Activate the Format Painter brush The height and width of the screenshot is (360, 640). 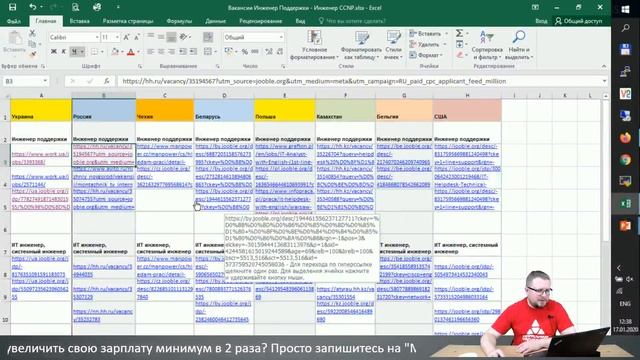click(x=32, y=54)
